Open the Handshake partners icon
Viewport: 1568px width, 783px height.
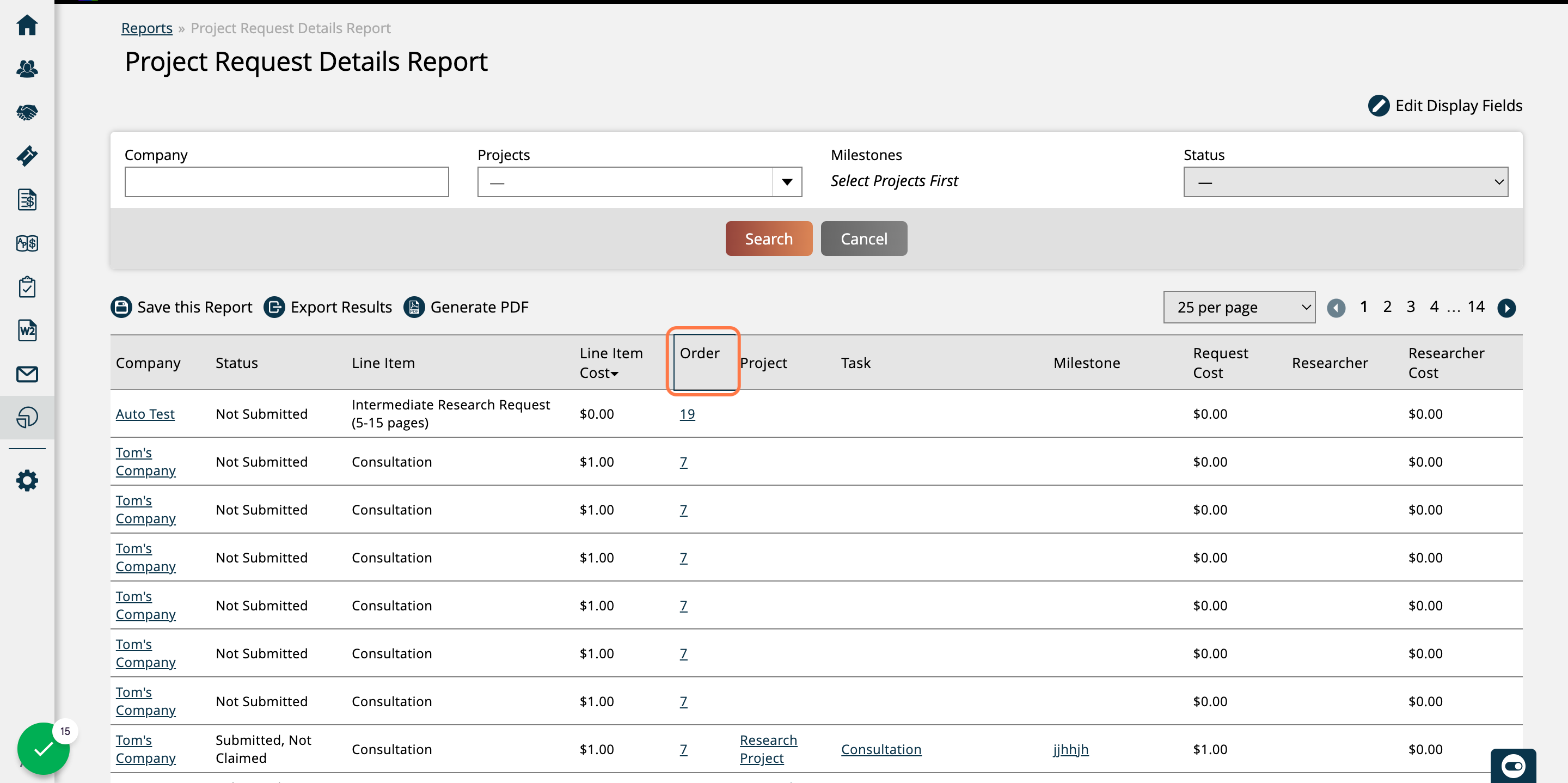coord(27,112)
